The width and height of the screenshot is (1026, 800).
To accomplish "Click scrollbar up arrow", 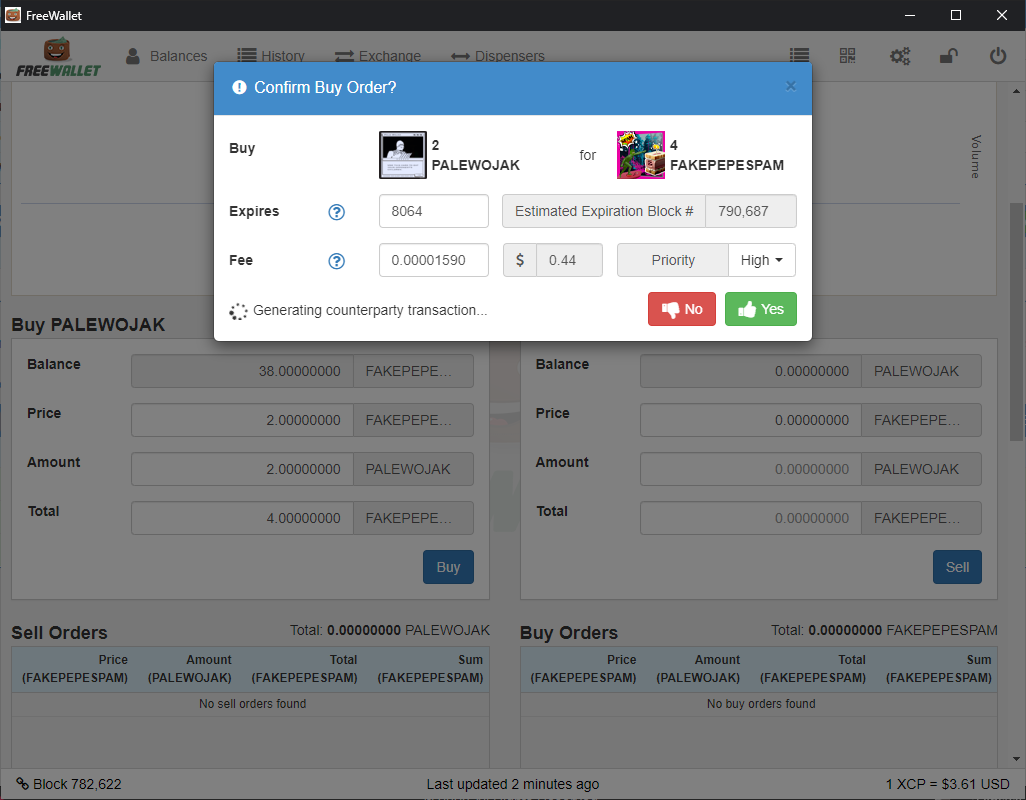I will (x=1016, y=91).
